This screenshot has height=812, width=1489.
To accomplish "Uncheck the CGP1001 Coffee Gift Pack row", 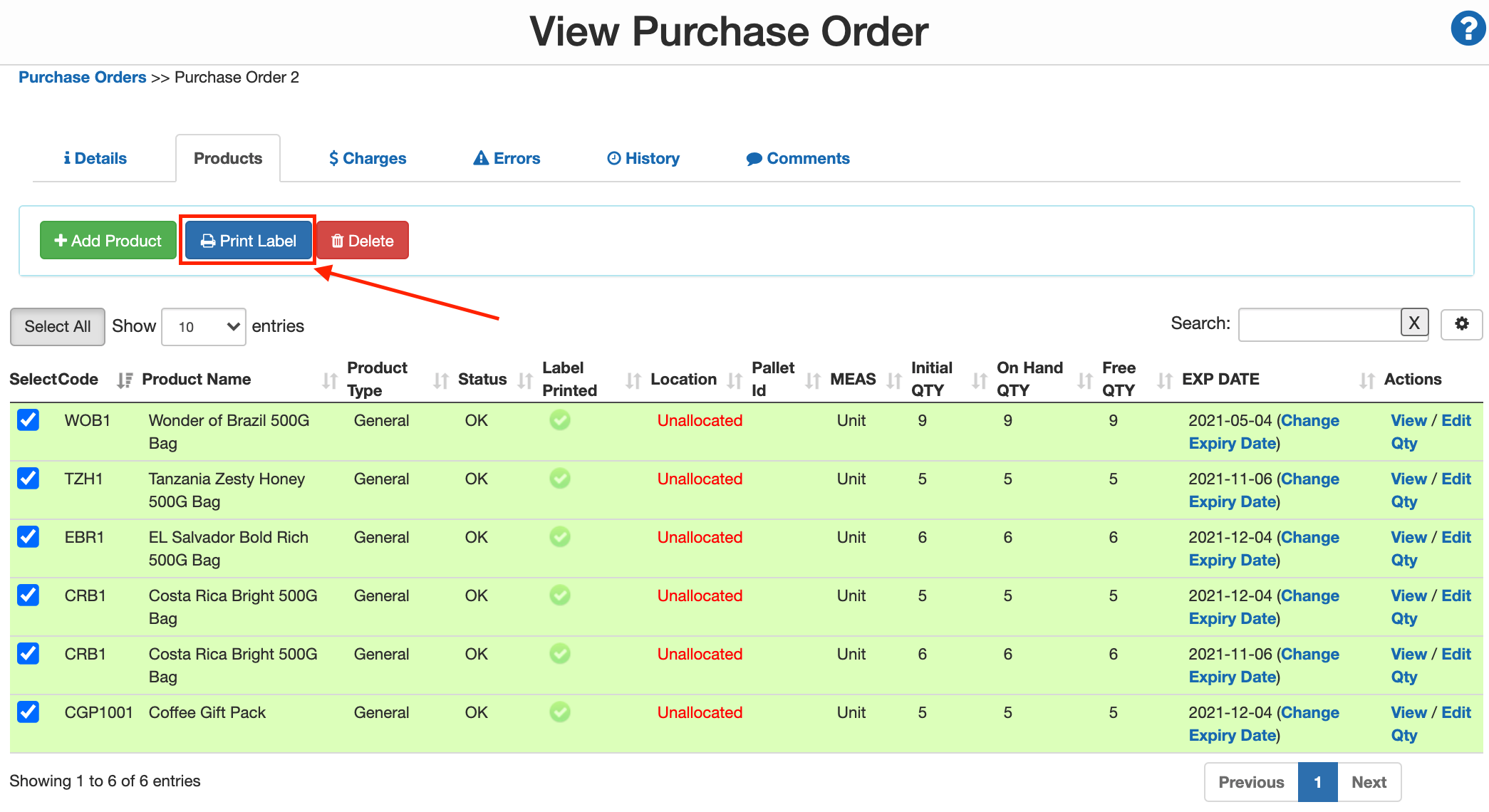I will point(28,712).
